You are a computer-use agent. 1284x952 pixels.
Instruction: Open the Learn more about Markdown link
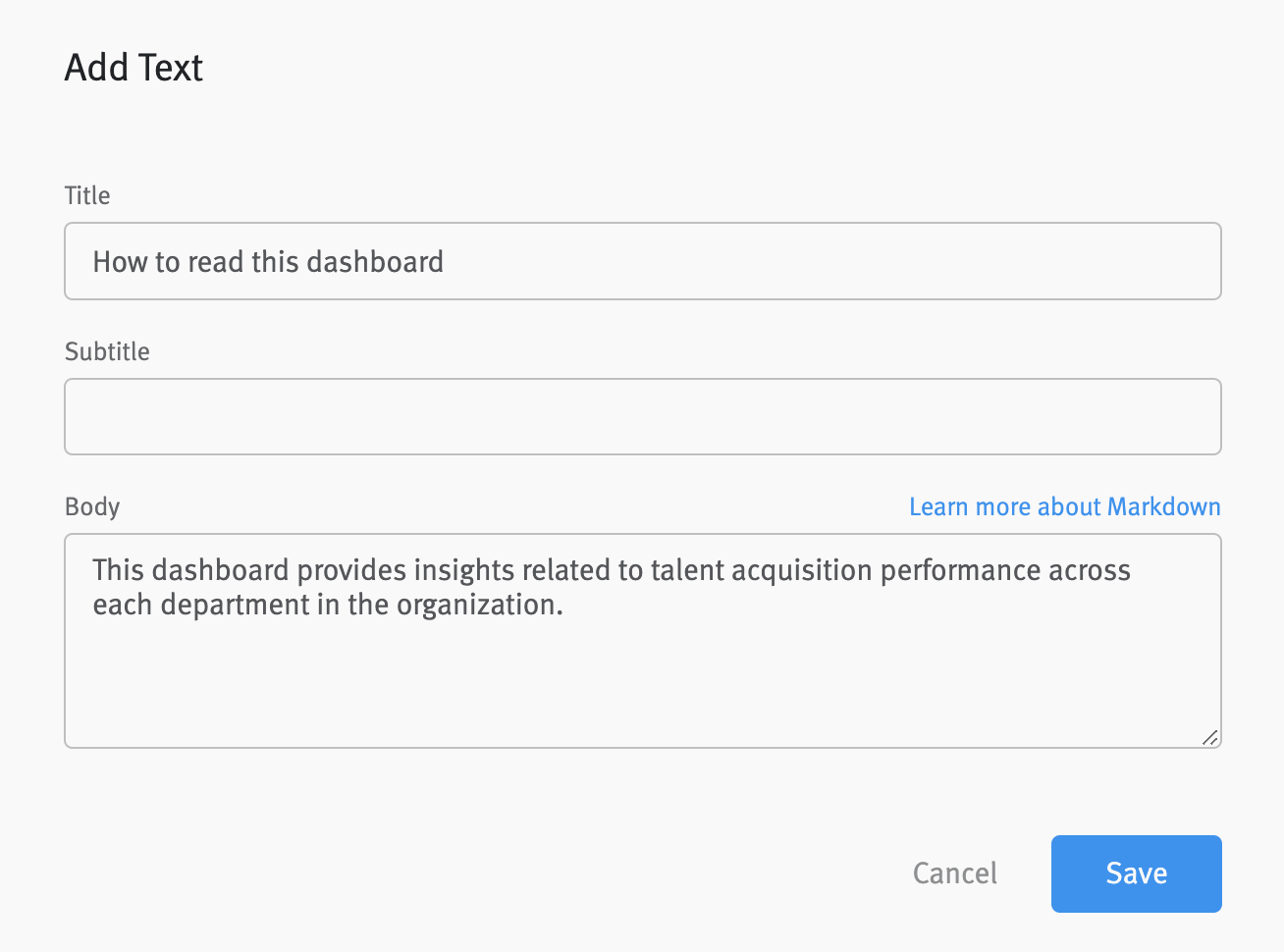[1064, 506]
